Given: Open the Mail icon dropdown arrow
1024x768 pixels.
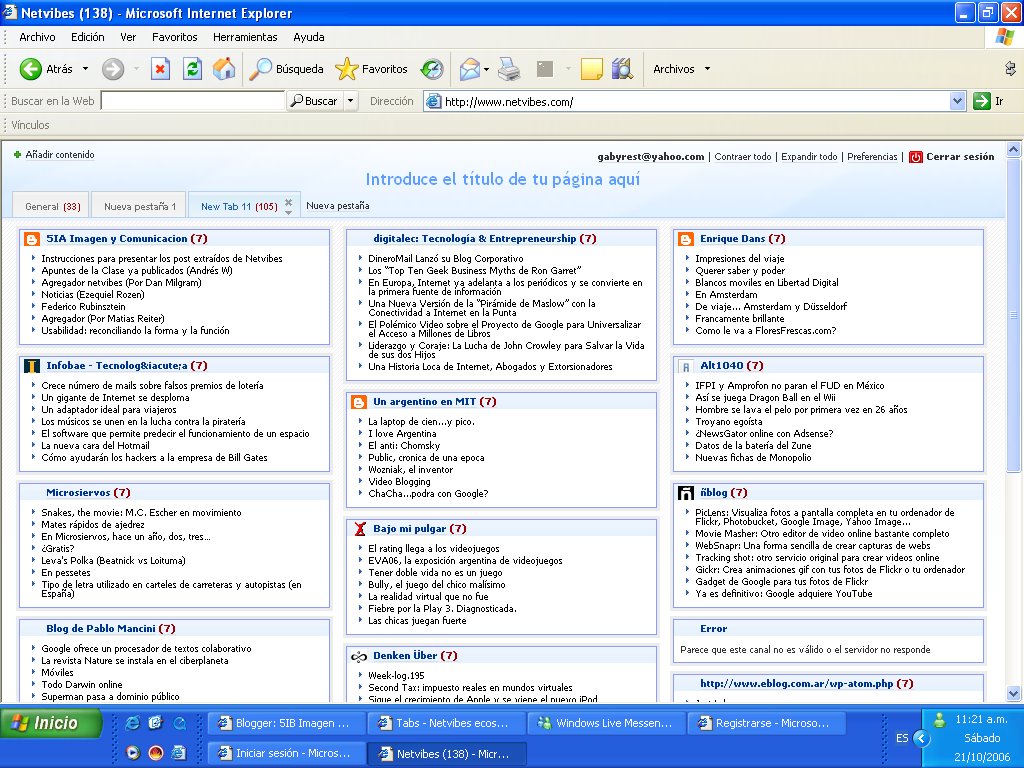Looking at the screenshot, I should 487,69.
